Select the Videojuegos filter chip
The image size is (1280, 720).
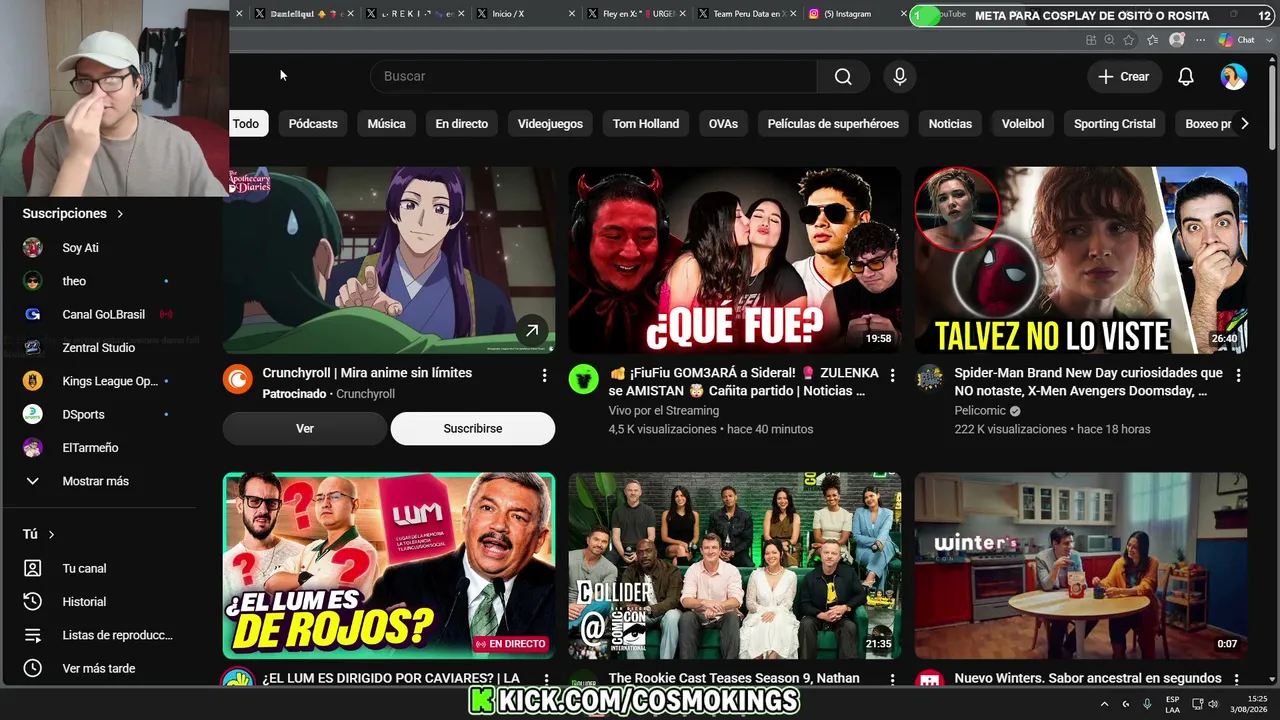tap(550, 124)
